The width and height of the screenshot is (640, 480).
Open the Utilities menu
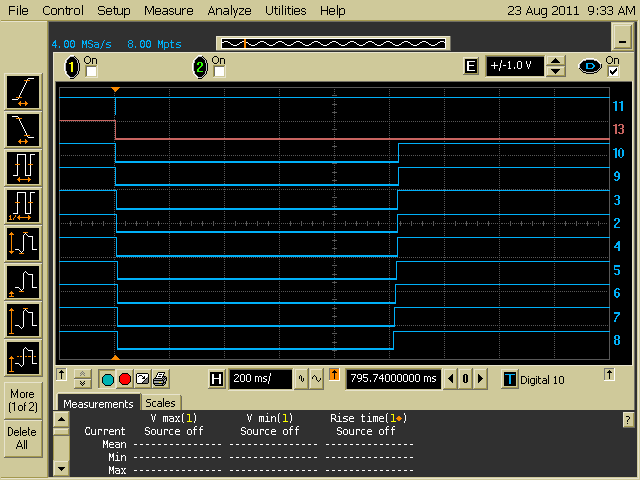point(286,10)
